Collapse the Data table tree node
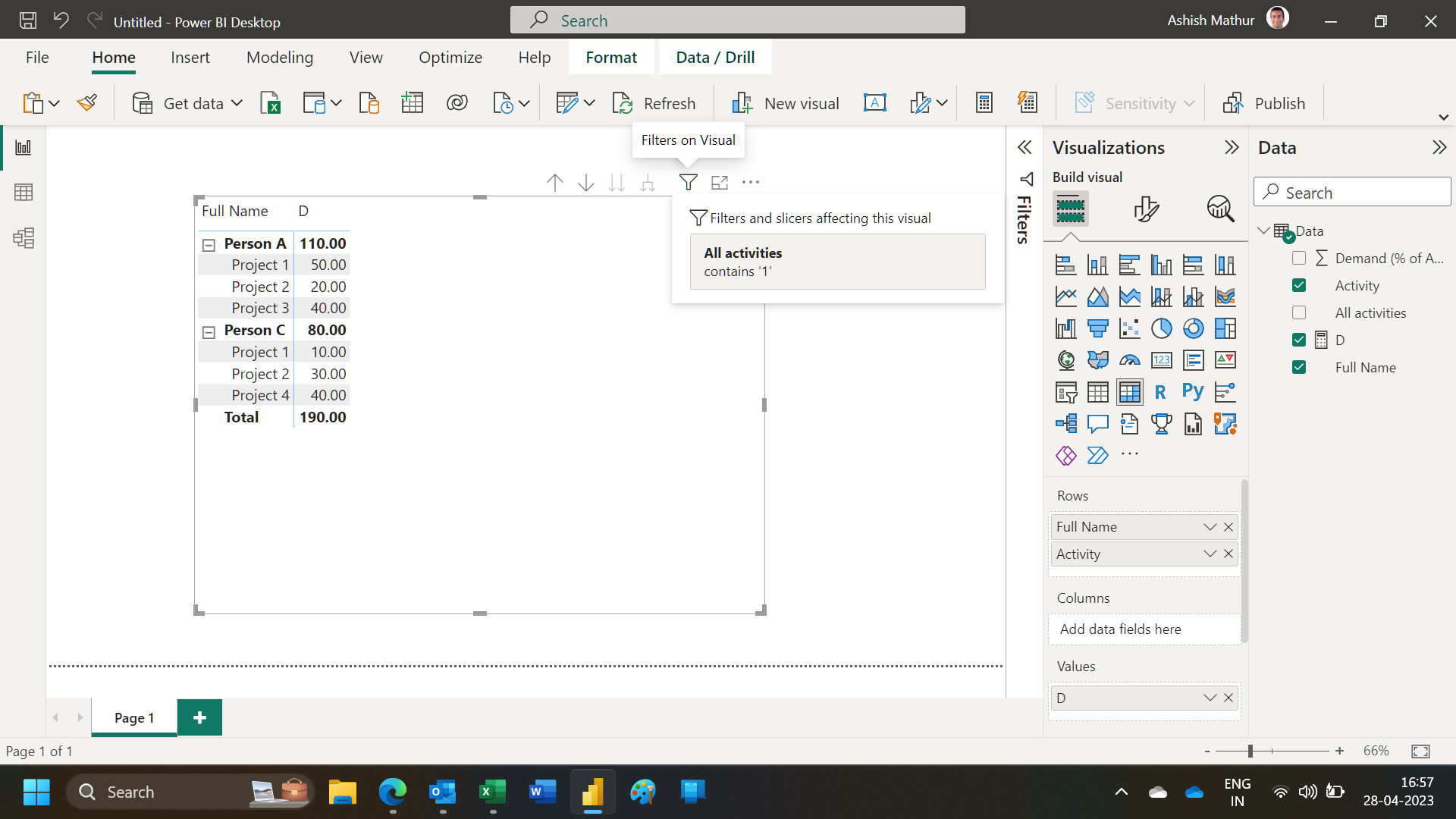Viewport: 1456px width, 819px height. tap(1263, 231)
